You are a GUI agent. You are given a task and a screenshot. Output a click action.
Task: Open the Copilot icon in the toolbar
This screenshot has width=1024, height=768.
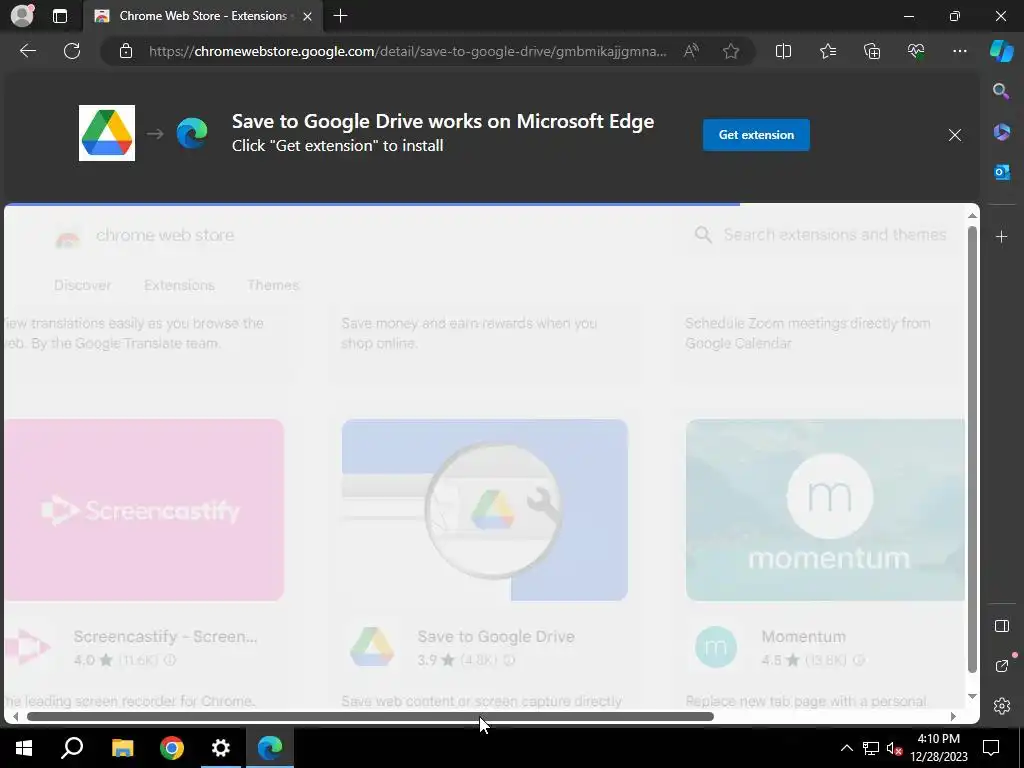[1002, 51]
